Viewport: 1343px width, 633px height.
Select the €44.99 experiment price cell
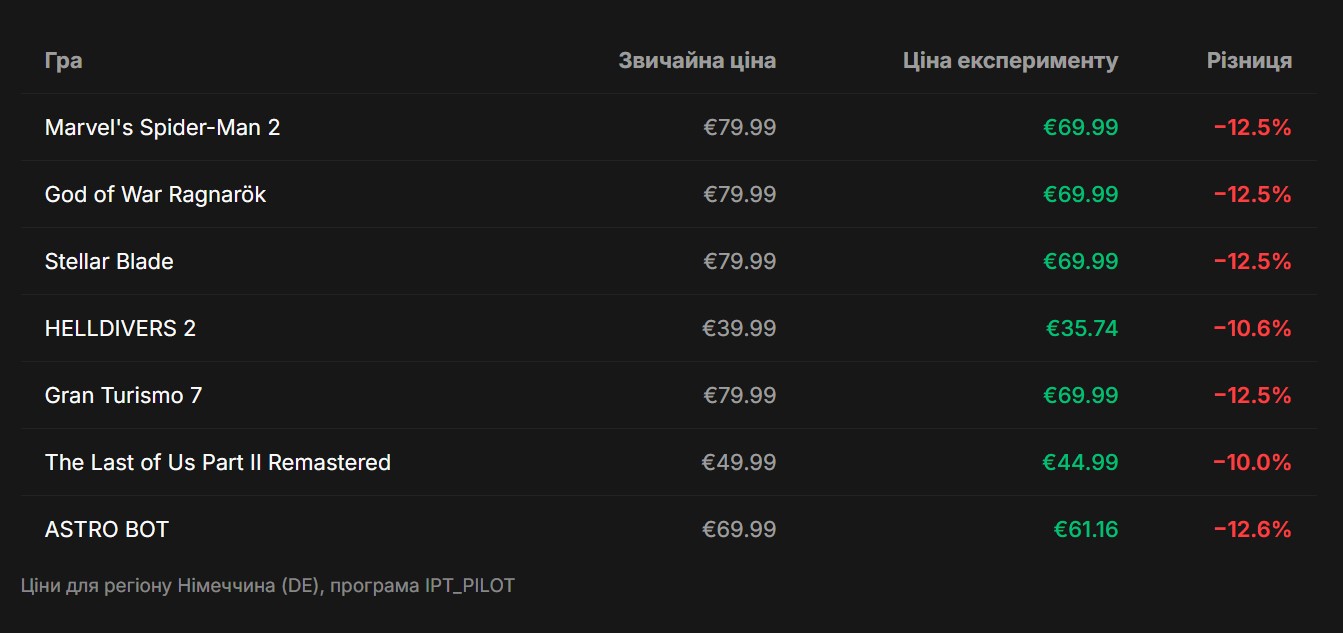click(1080, 463)
